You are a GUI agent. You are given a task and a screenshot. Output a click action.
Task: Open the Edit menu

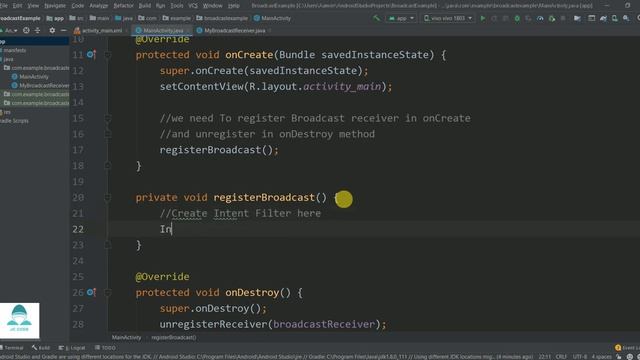[x=18, y=6]
